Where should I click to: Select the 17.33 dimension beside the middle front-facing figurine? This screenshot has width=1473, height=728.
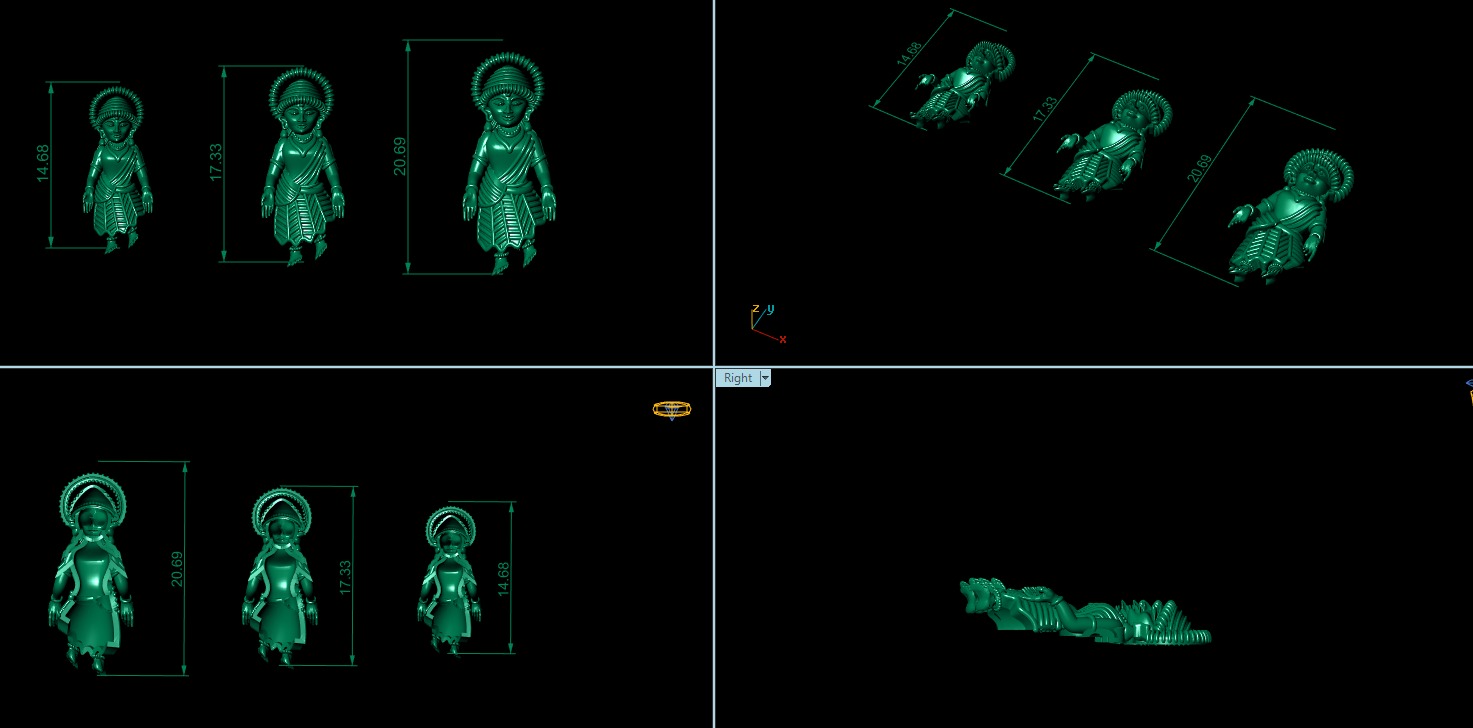(x=217, y=162)
